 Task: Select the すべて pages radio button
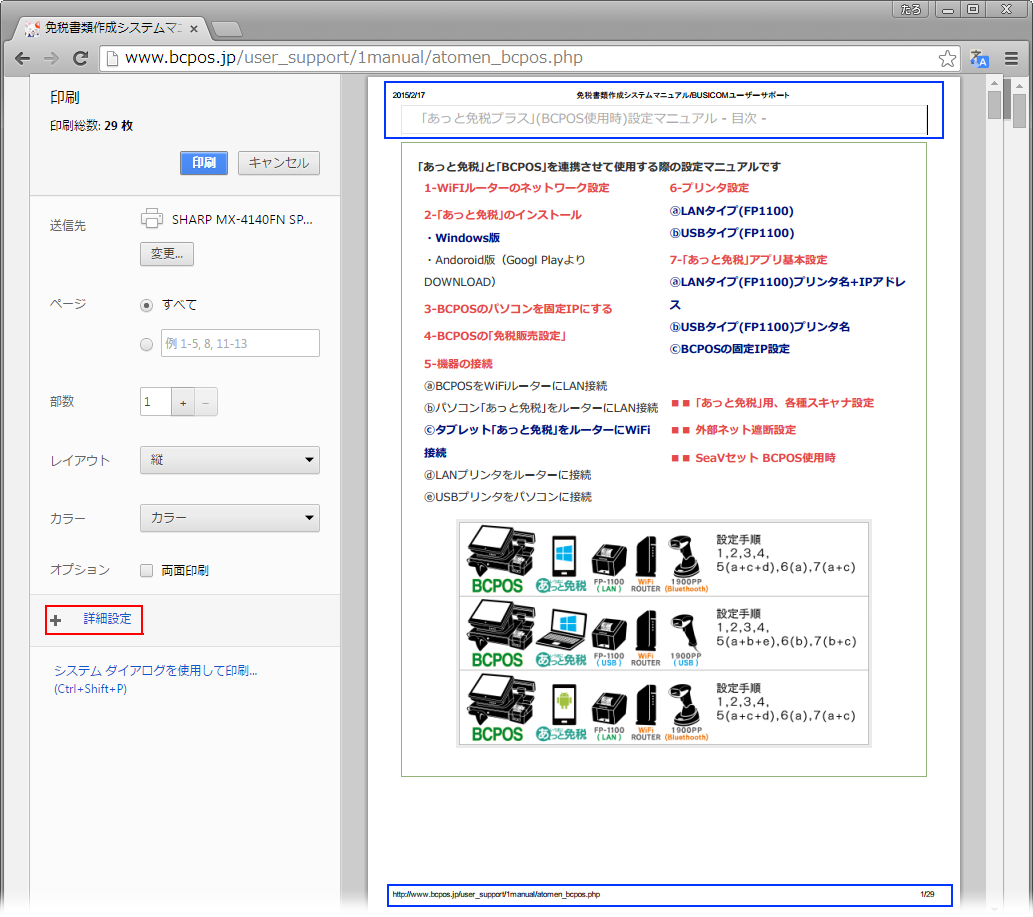pos(147,305)
